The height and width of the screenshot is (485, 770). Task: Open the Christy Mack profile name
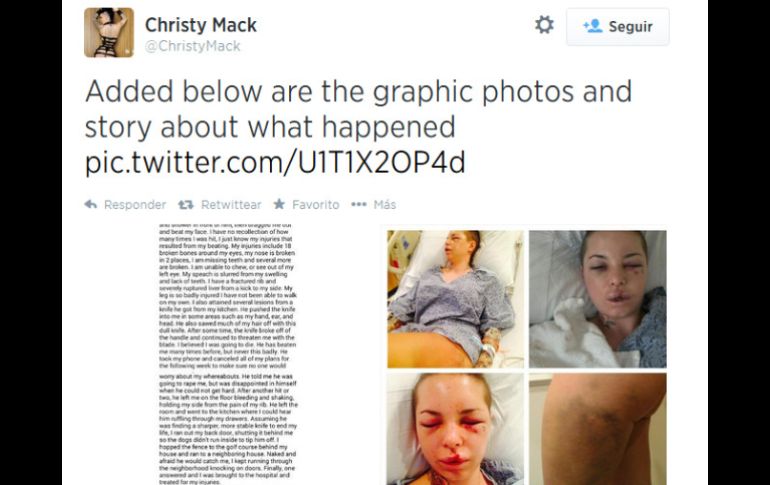pyautogui.click(x=201, y=25)
